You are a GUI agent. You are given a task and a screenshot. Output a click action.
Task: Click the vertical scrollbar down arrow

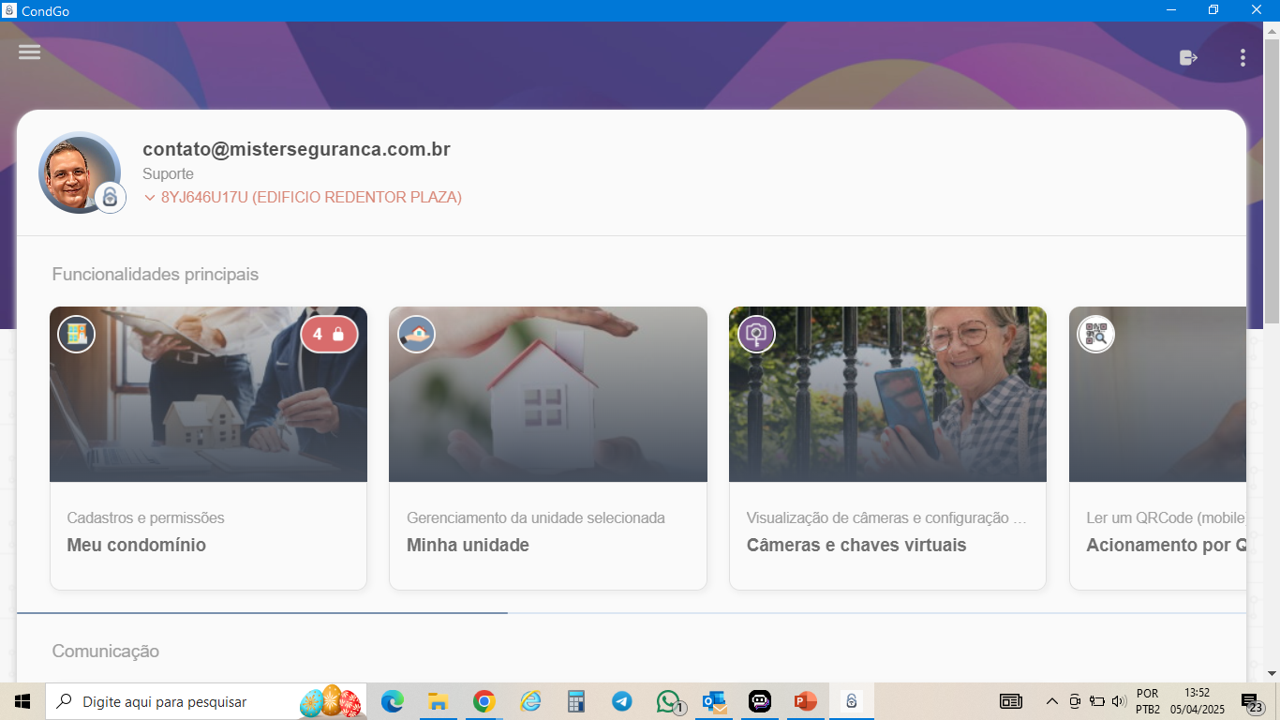(x=1272, y=673)
